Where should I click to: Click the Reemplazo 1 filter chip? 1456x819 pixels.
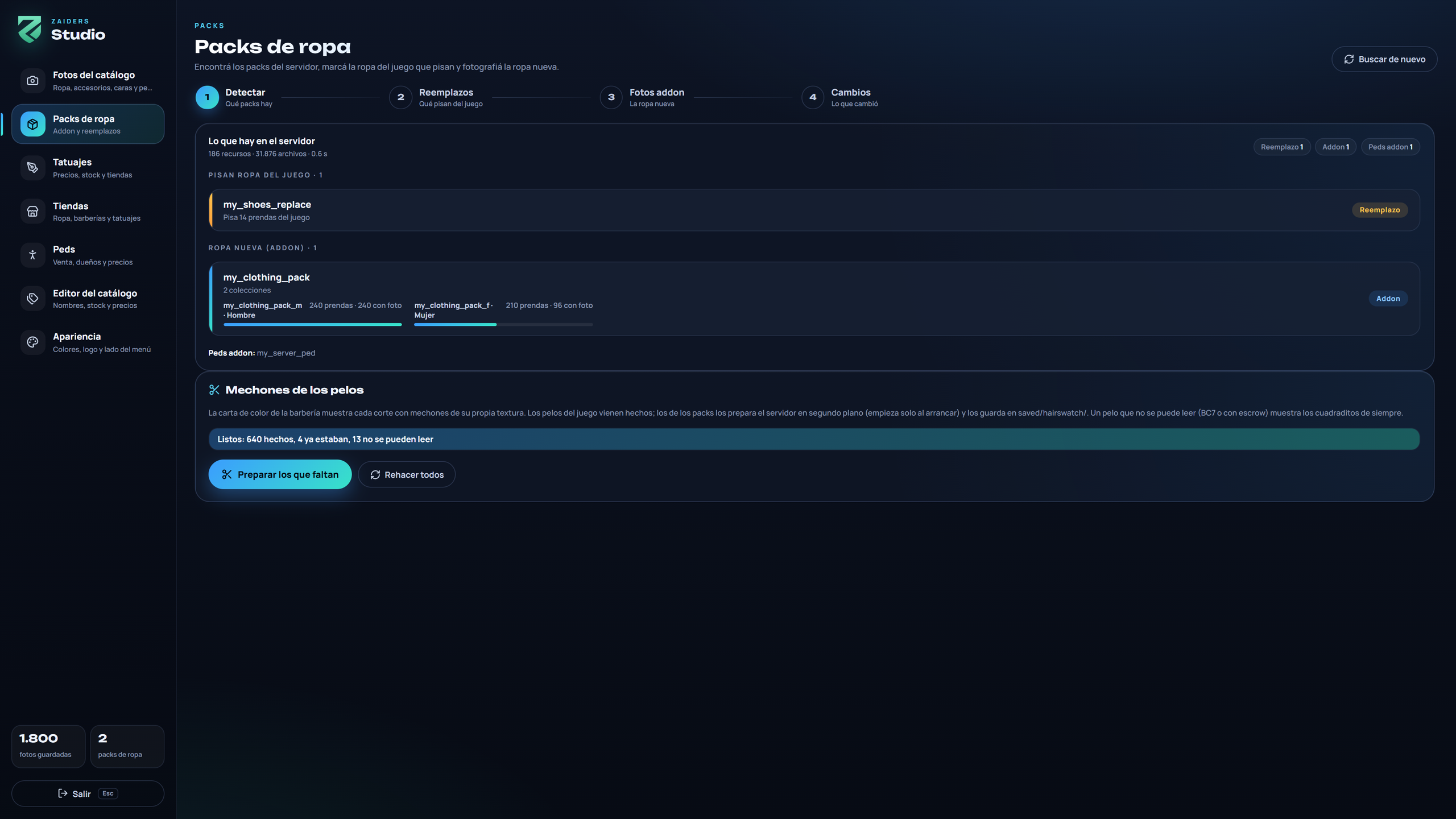pos(1282,147)
